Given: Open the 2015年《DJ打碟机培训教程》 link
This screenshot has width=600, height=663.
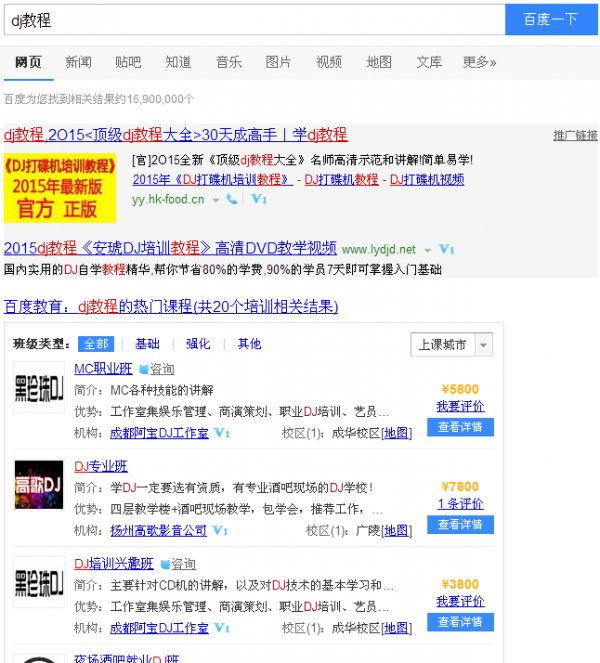Looking at the screenshot, I should point(213,180).
